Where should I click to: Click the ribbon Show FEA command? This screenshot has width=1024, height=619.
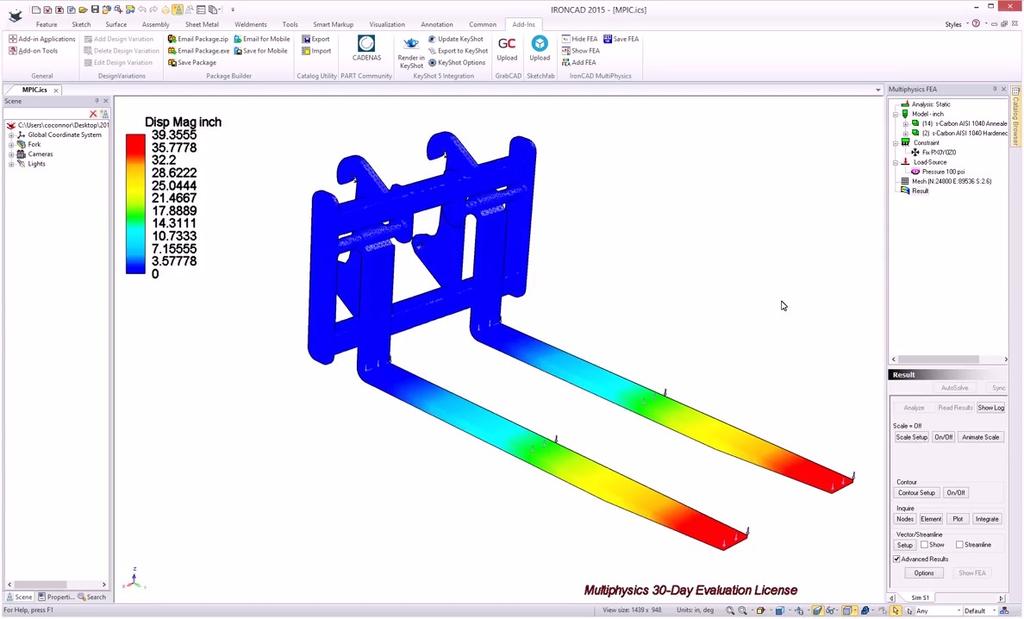point(581,51)
